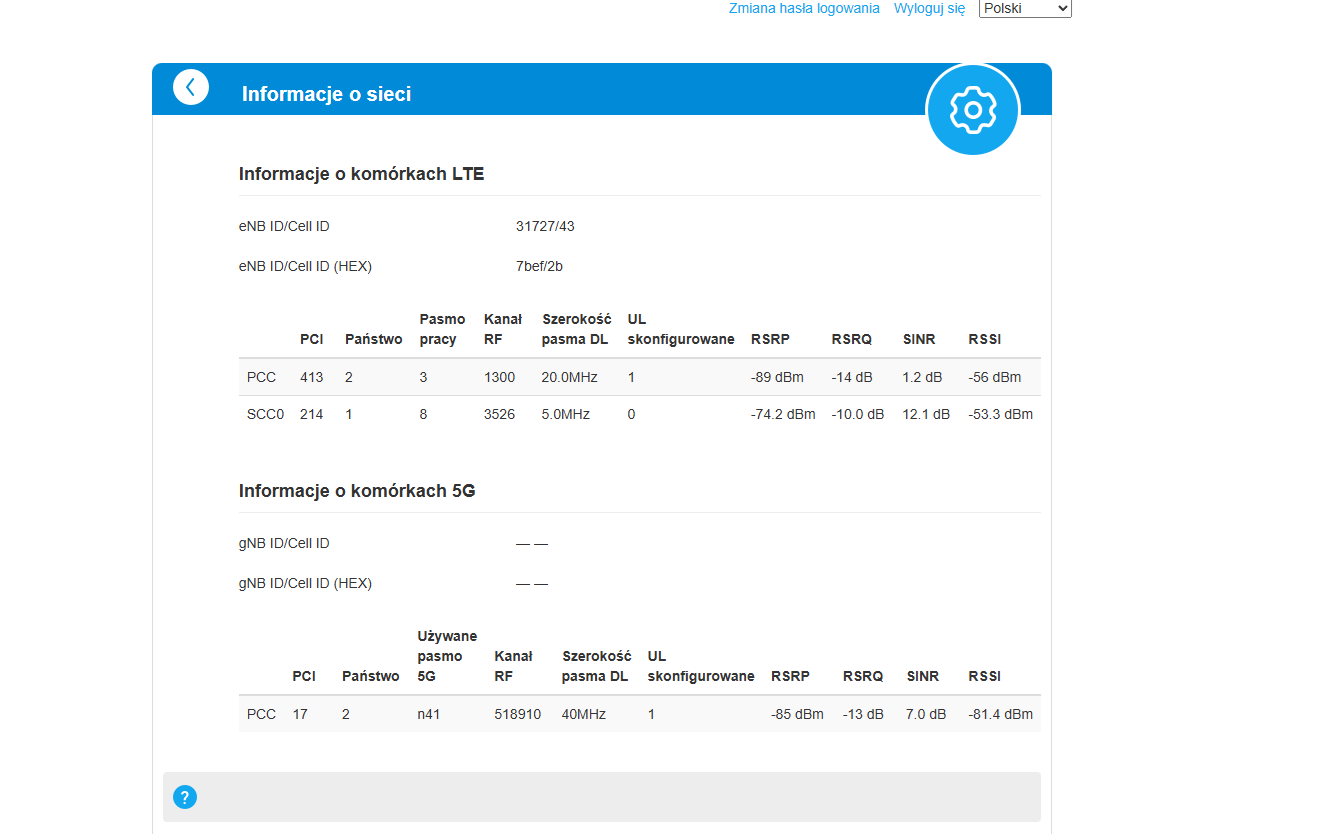Select the eNB ID value 31727/43
The height and width of the screenshot is (834, 1333).
point(545,226)
